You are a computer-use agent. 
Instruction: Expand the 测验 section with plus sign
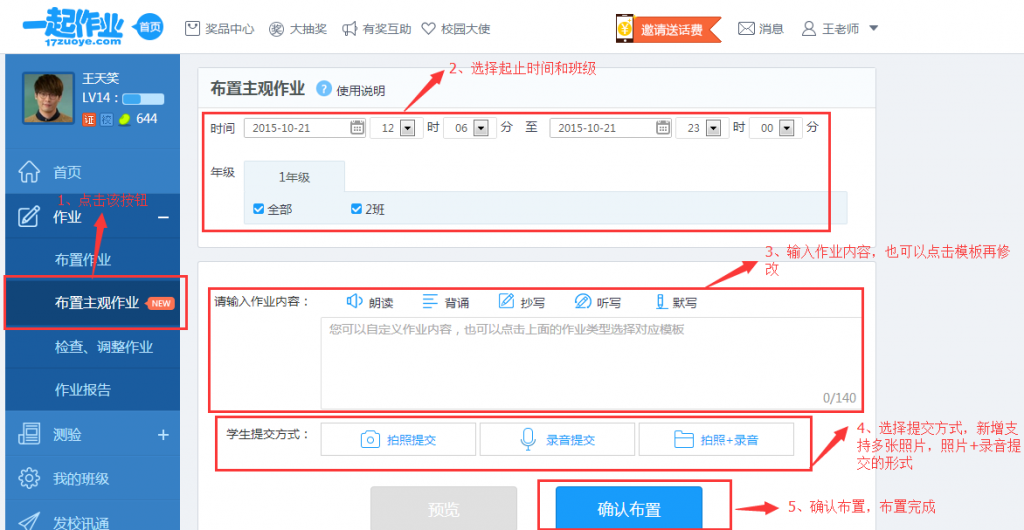tap(163, 435)
